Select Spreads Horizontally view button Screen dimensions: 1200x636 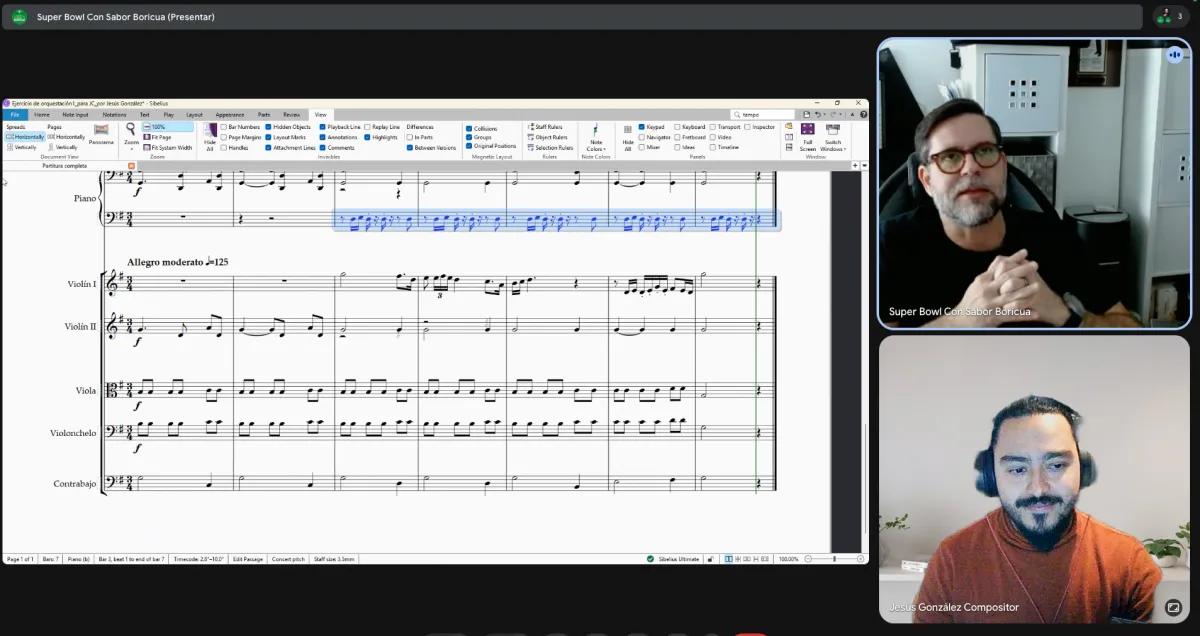tap(26, 137)
